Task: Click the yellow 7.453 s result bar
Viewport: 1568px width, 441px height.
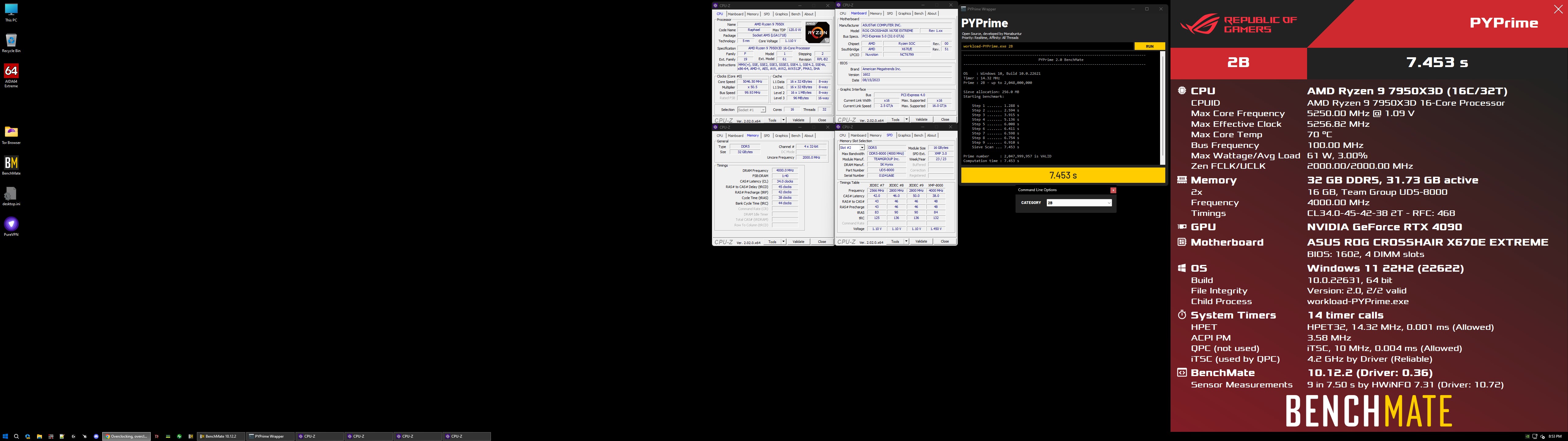Action: click(1063, 175)
